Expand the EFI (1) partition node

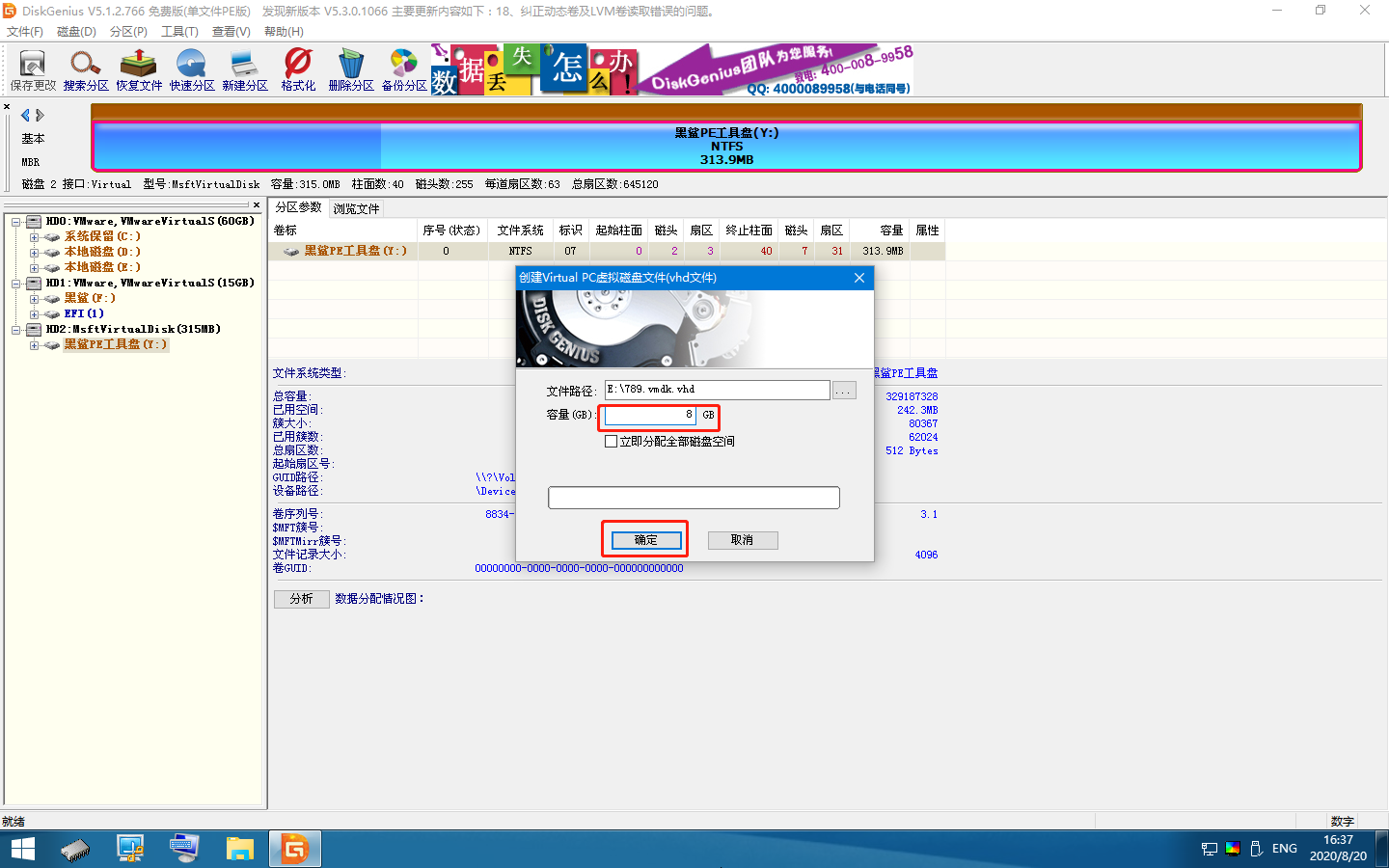click(x=35, y=314)
